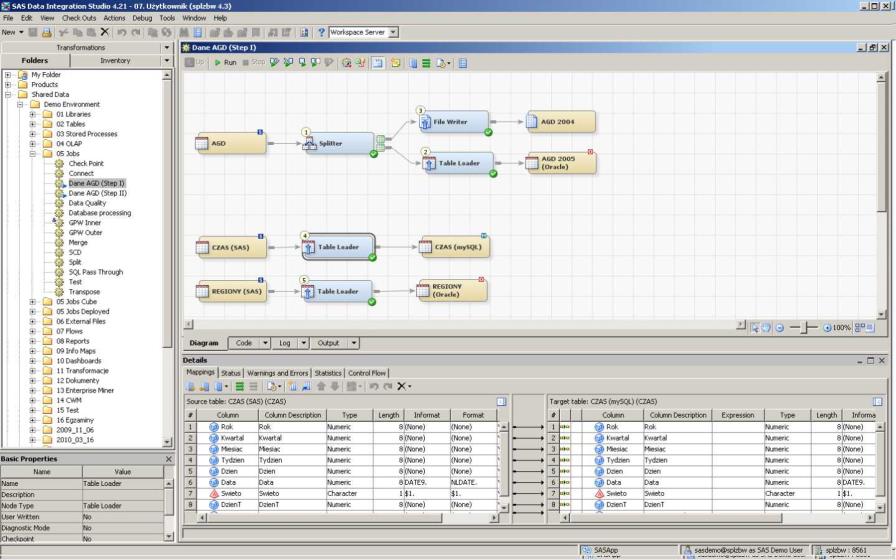This screenshot has width=896, height=560.
Task: Select the AGD 2004 output file node
Action: [x=561, y=122]
